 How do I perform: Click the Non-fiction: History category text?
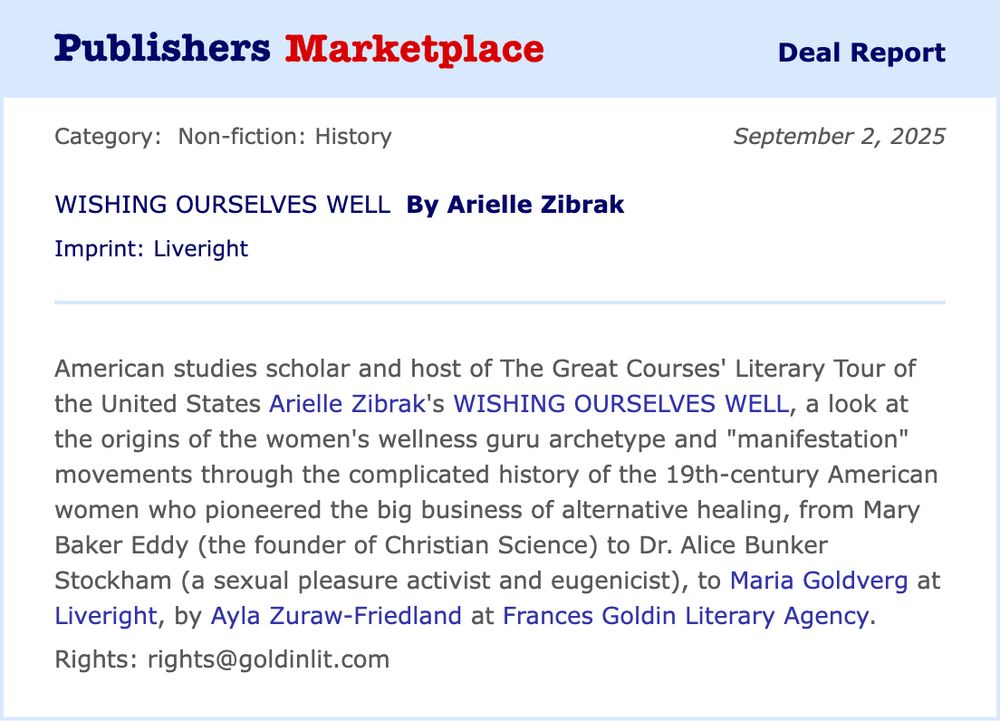pyautogui.click(x=285, y=136)
